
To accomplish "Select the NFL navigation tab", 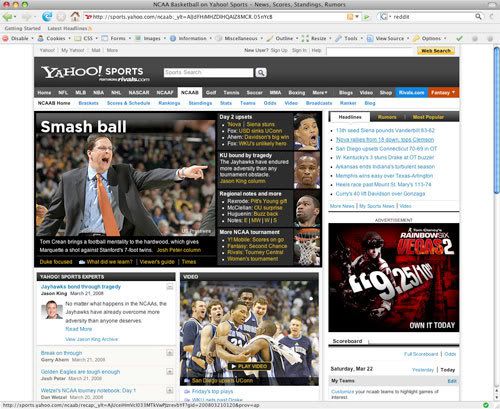I will click(x=63, y=93).
